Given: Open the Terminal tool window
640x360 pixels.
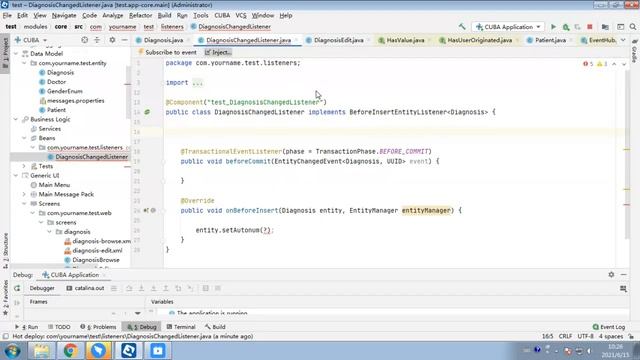Looking at the screenshot, I should 181,327.
